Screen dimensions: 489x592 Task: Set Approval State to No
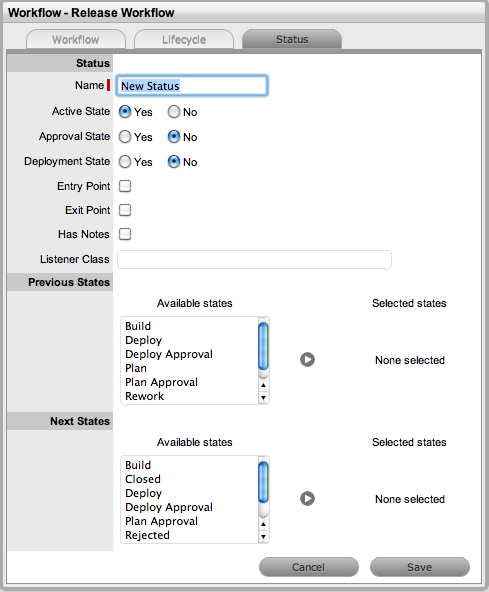point(174,137)
